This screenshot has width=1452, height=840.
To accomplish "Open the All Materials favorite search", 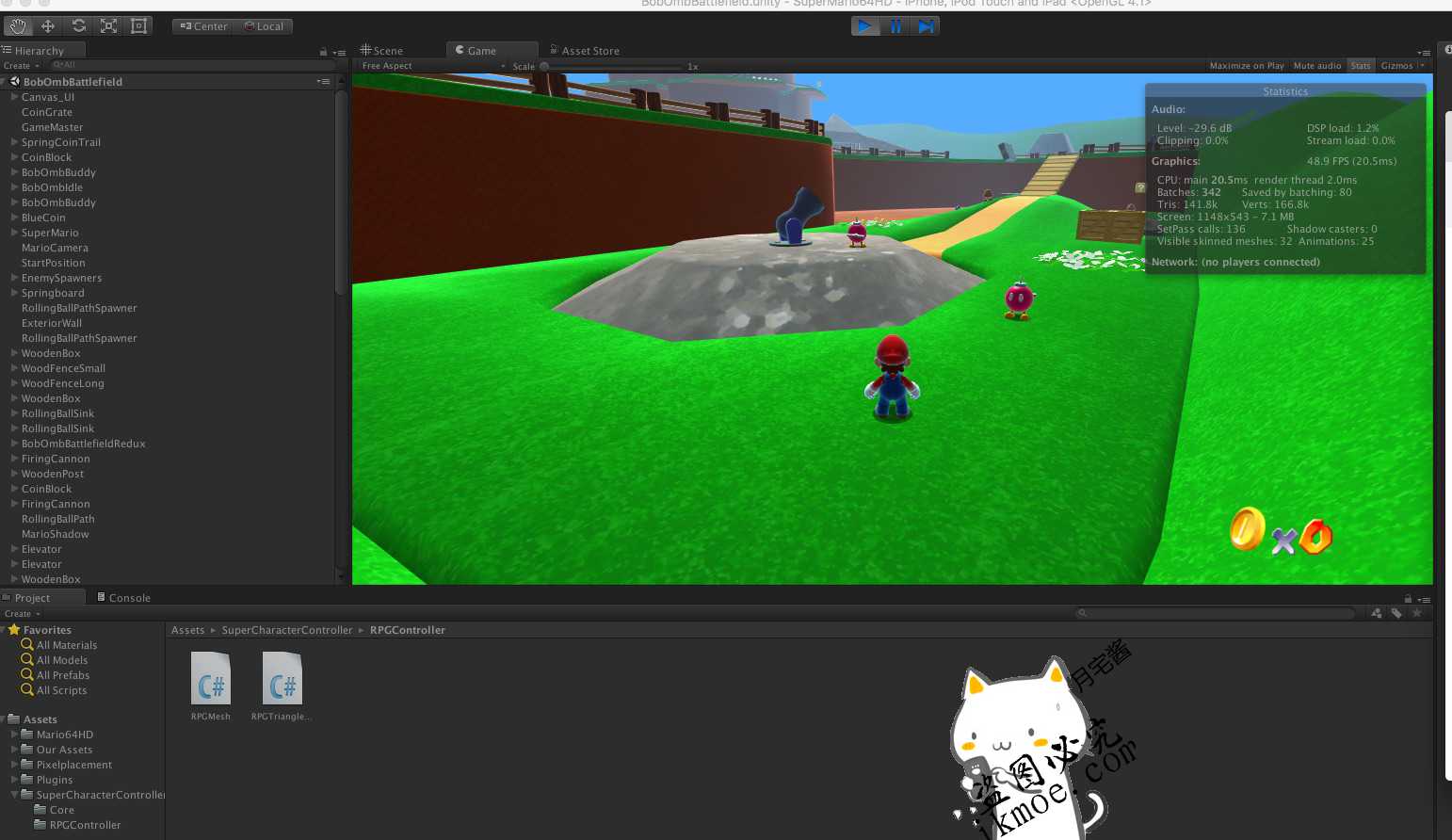I will coord(58,645).
